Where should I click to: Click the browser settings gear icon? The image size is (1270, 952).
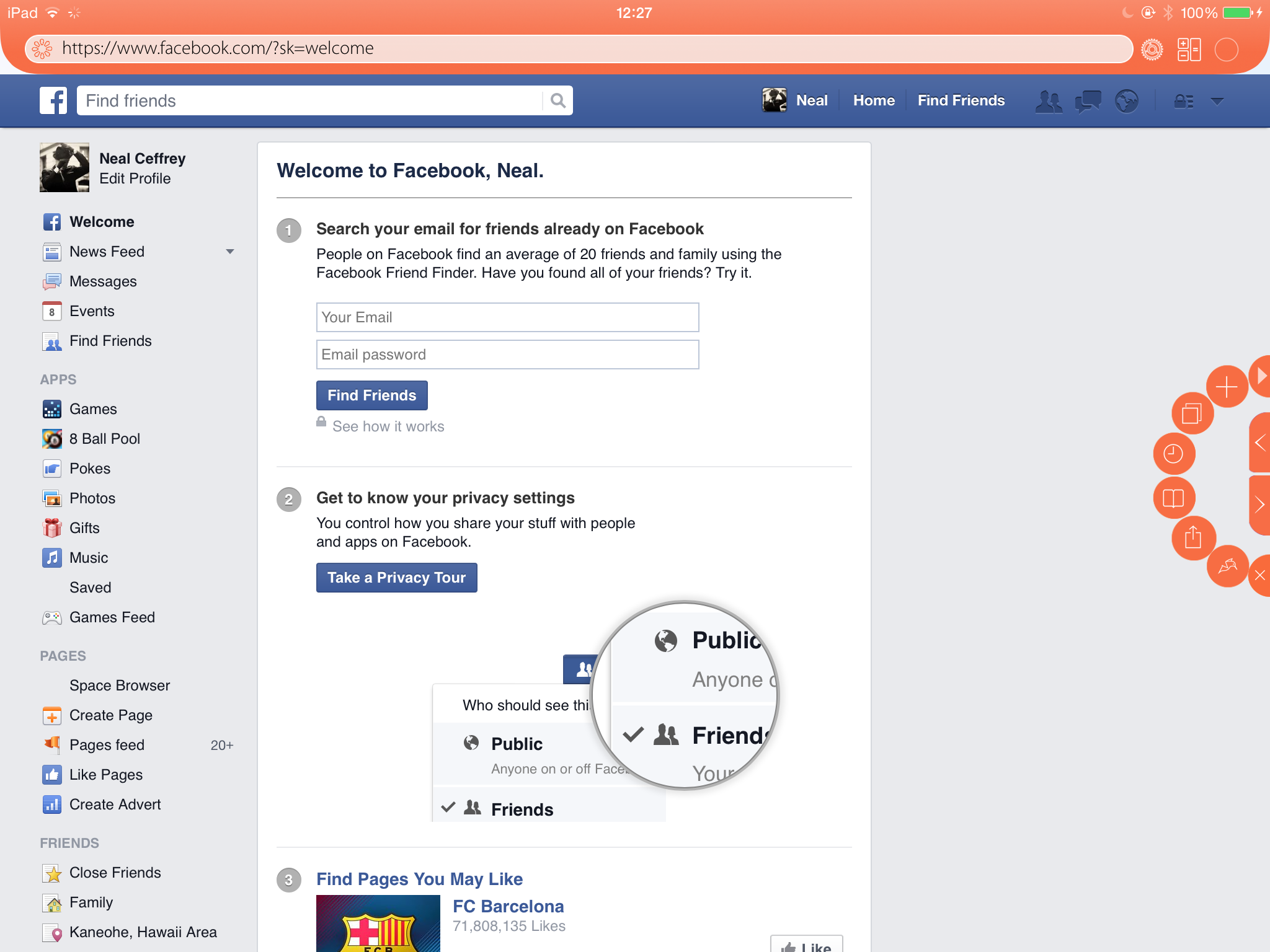tap(1152, 49)
